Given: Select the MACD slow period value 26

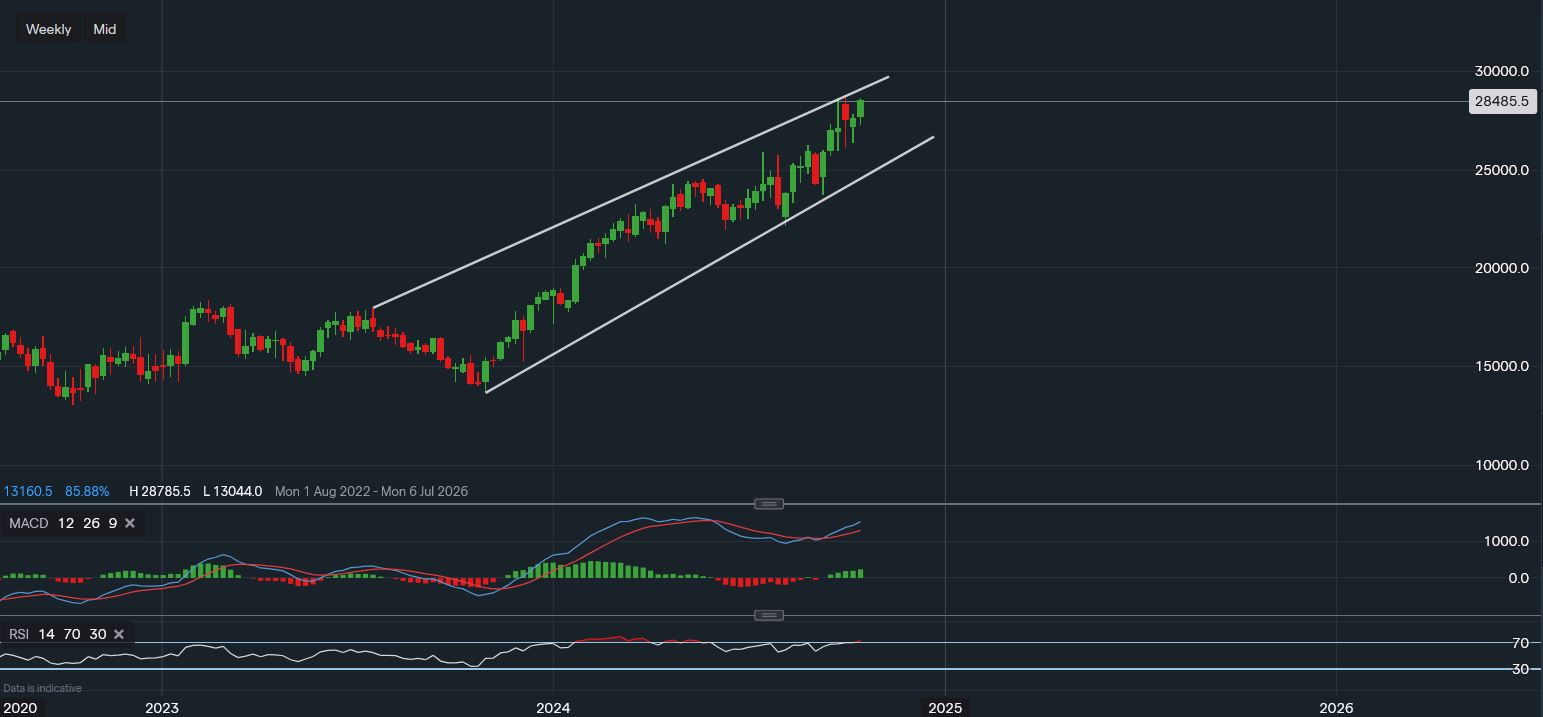Looking at the screenshot, I should [90, 523].
